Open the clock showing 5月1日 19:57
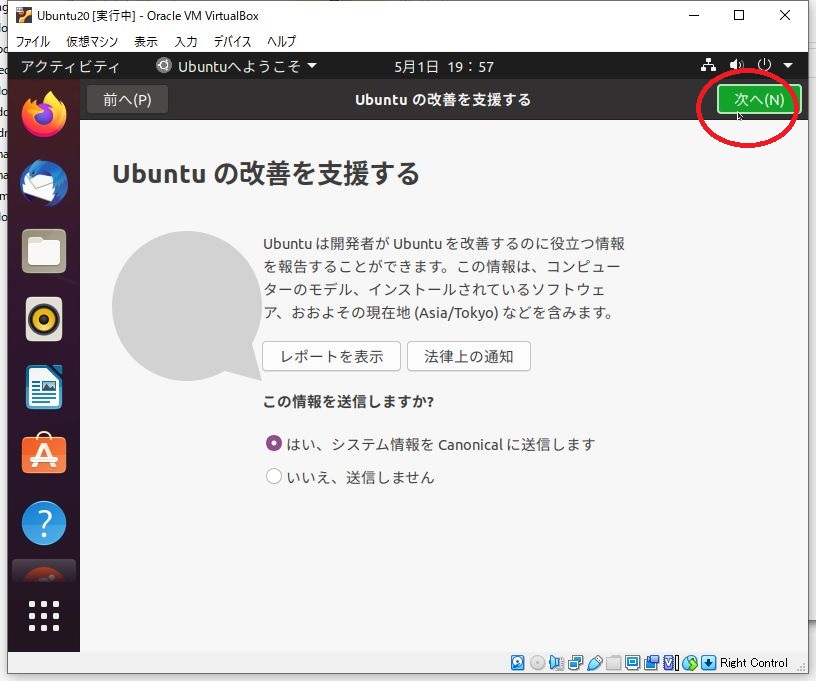 (443, 67)
